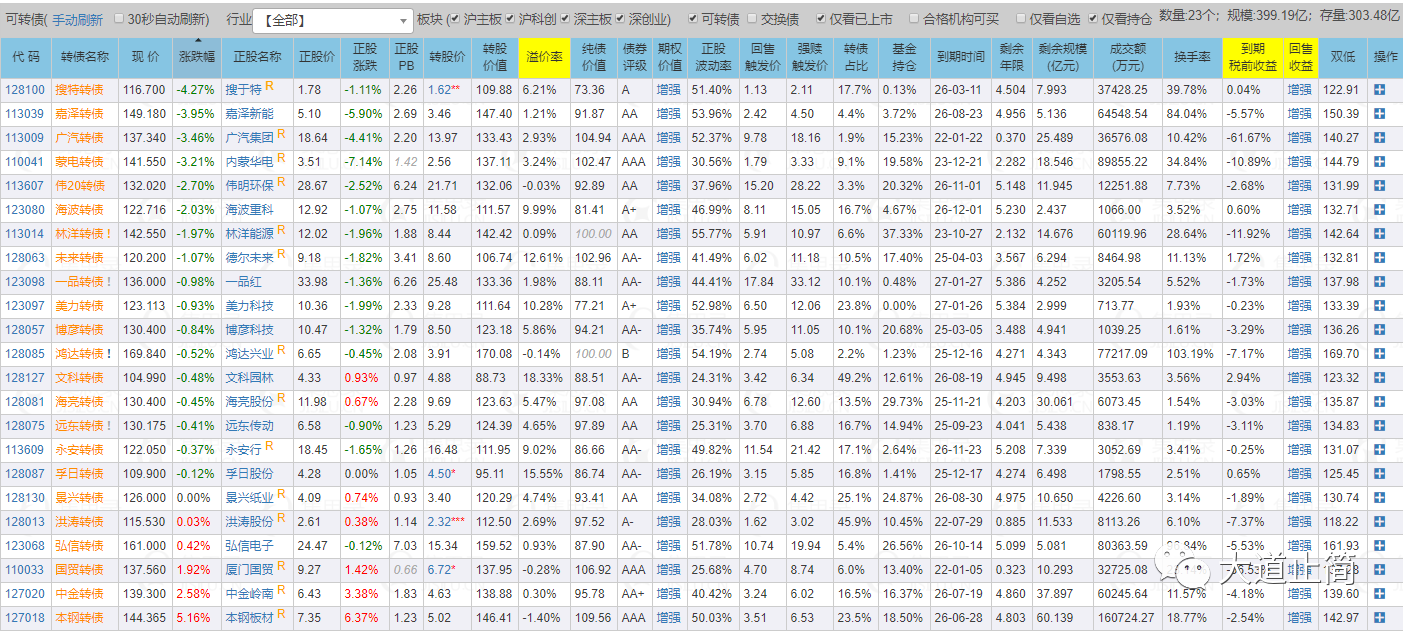Click the plus icon for 景兴转债
1403x631 pixels.
coord(1380,498)
